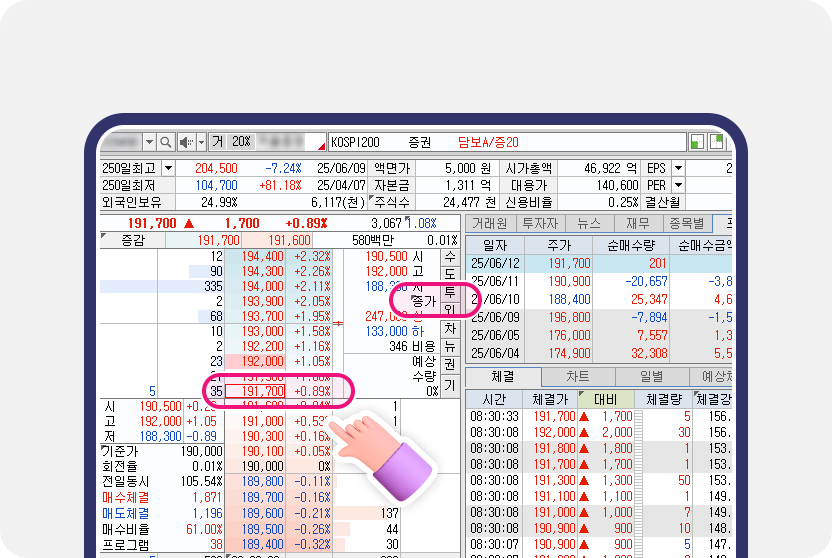Click the '권' side button
Image resolution: width=832 pixels, height=558 pixels.
click(450, 364)
